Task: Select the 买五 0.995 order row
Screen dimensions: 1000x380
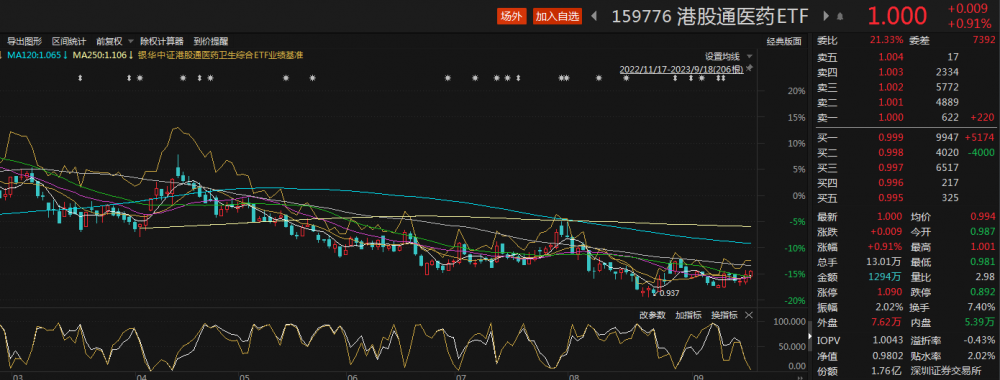Action: (x=906, y=198)
